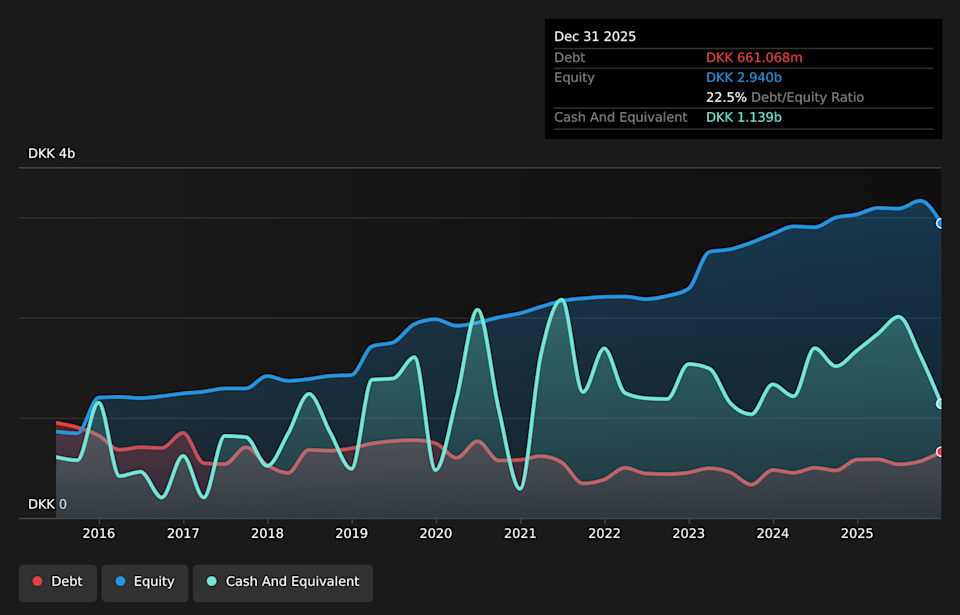The width and height of the screenshot is (960, 615).
Task: Click the 2020 x-axis year label
Action: (435, 534)
